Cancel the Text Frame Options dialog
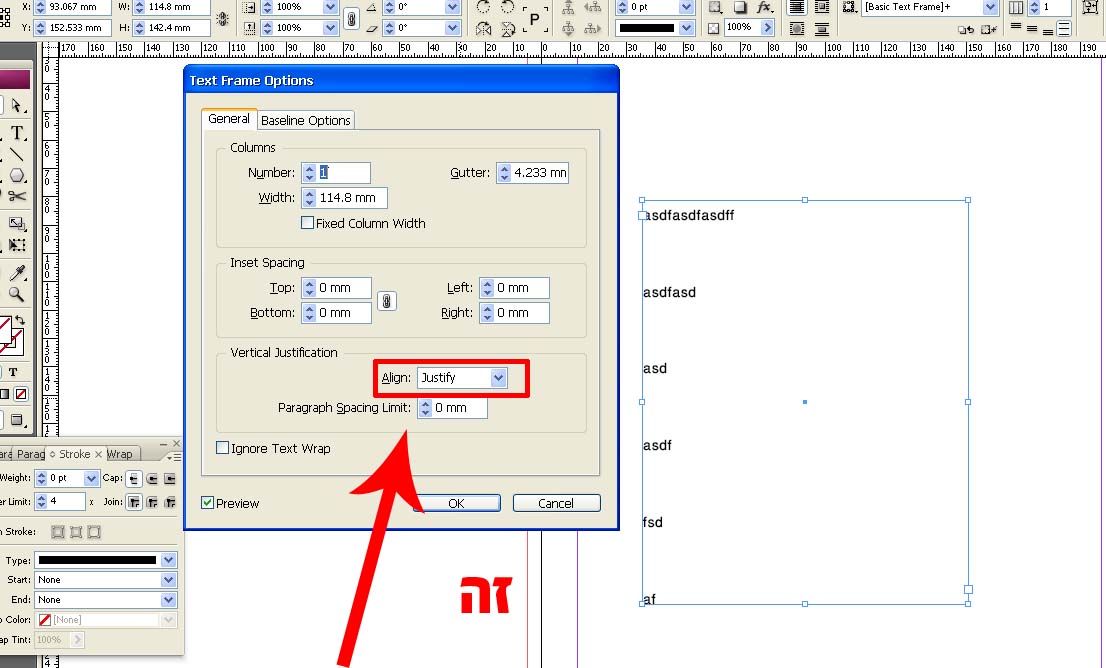 [556, 503]
